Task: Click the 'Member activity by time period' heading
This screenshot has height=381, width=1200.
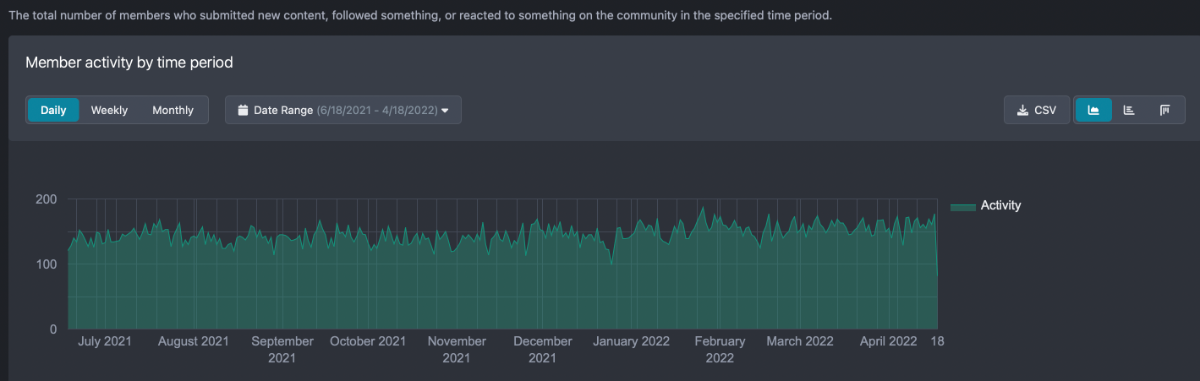Action: coord(129,63)
